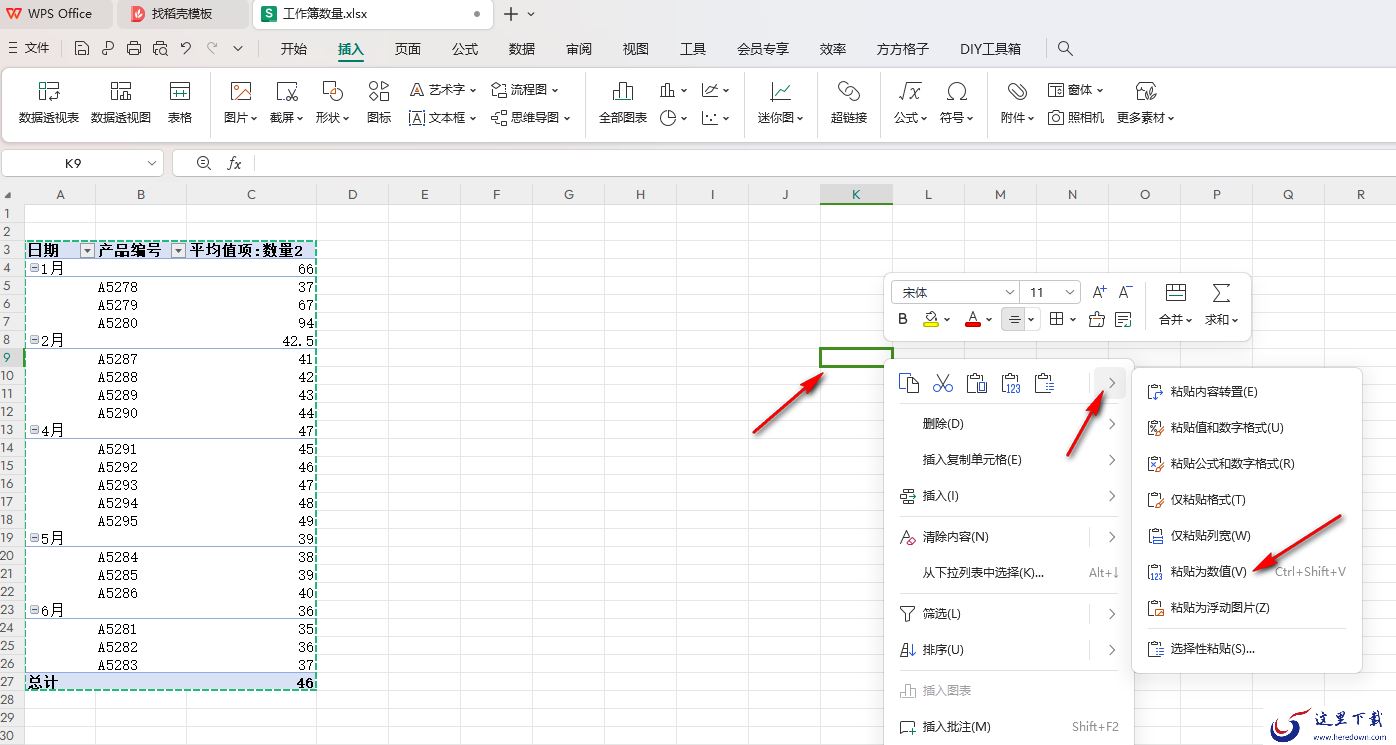Insert a PivotChart (数据透视图)
Viewport: 1396px width, 745px height.
click(x=121, y=103)
